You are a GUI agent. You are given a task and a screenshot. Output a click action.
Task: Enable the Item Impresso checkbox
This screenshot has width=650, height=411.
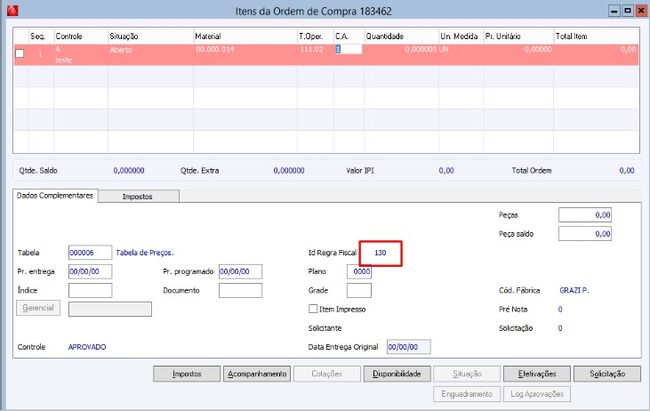[313, 309]
